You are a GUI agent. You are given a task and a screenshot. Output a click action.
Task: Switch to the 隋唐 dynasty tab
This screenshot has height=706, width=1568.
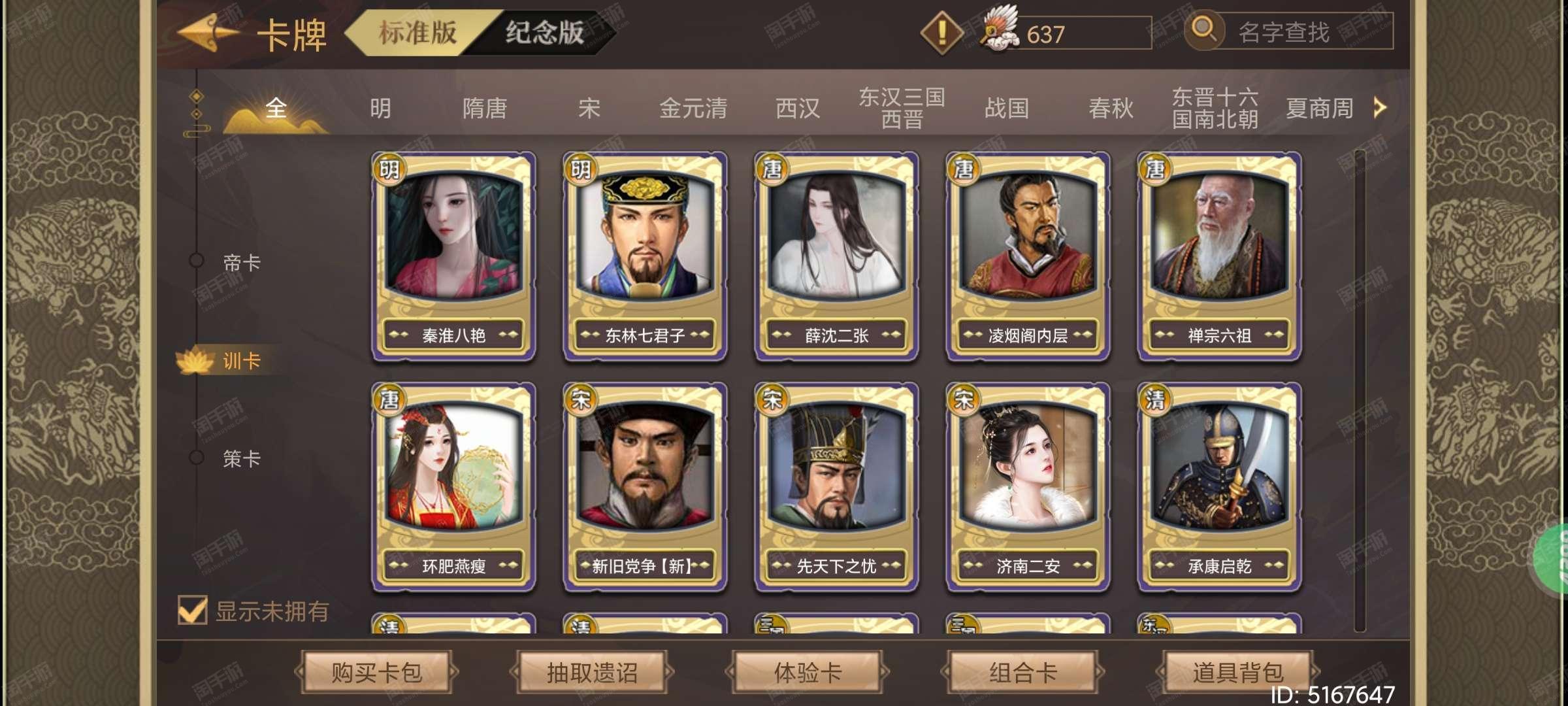tap(484, 108)
